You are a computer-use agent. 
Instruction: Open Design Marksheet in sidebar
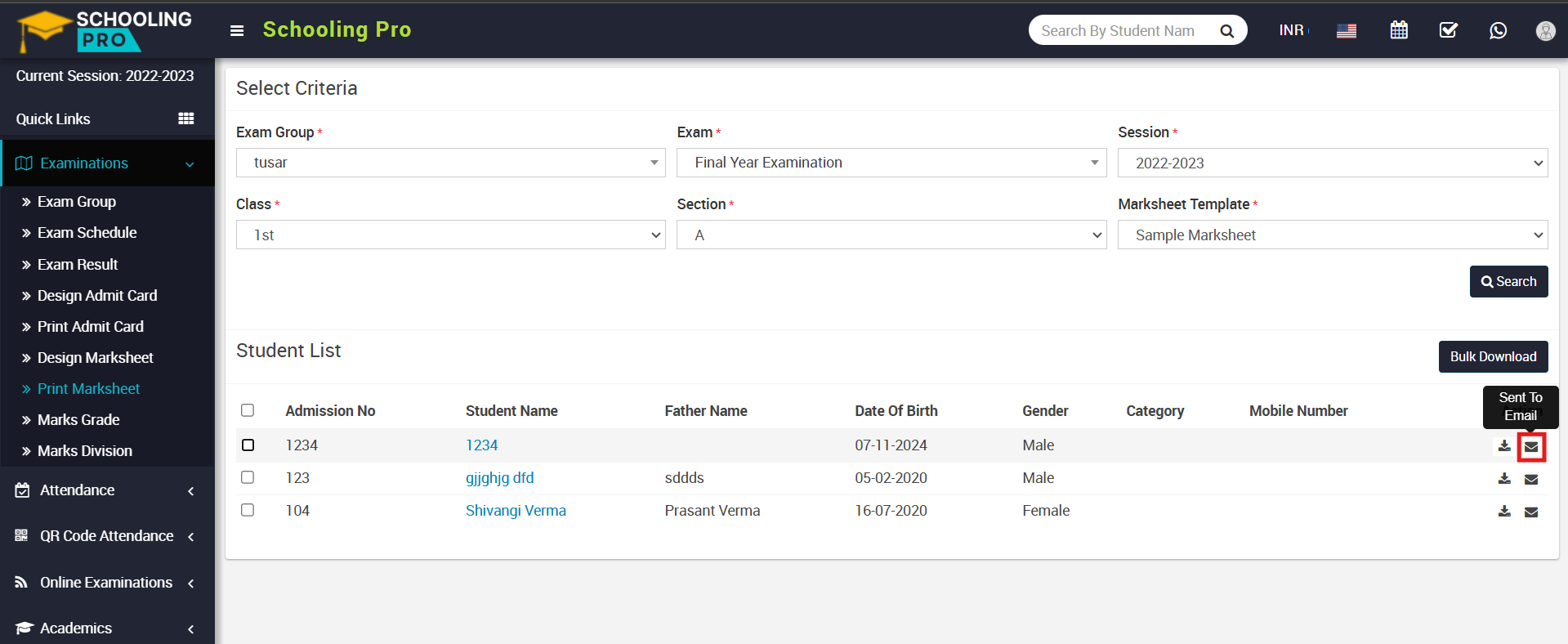pyautogui.click(x=96, y=358)
